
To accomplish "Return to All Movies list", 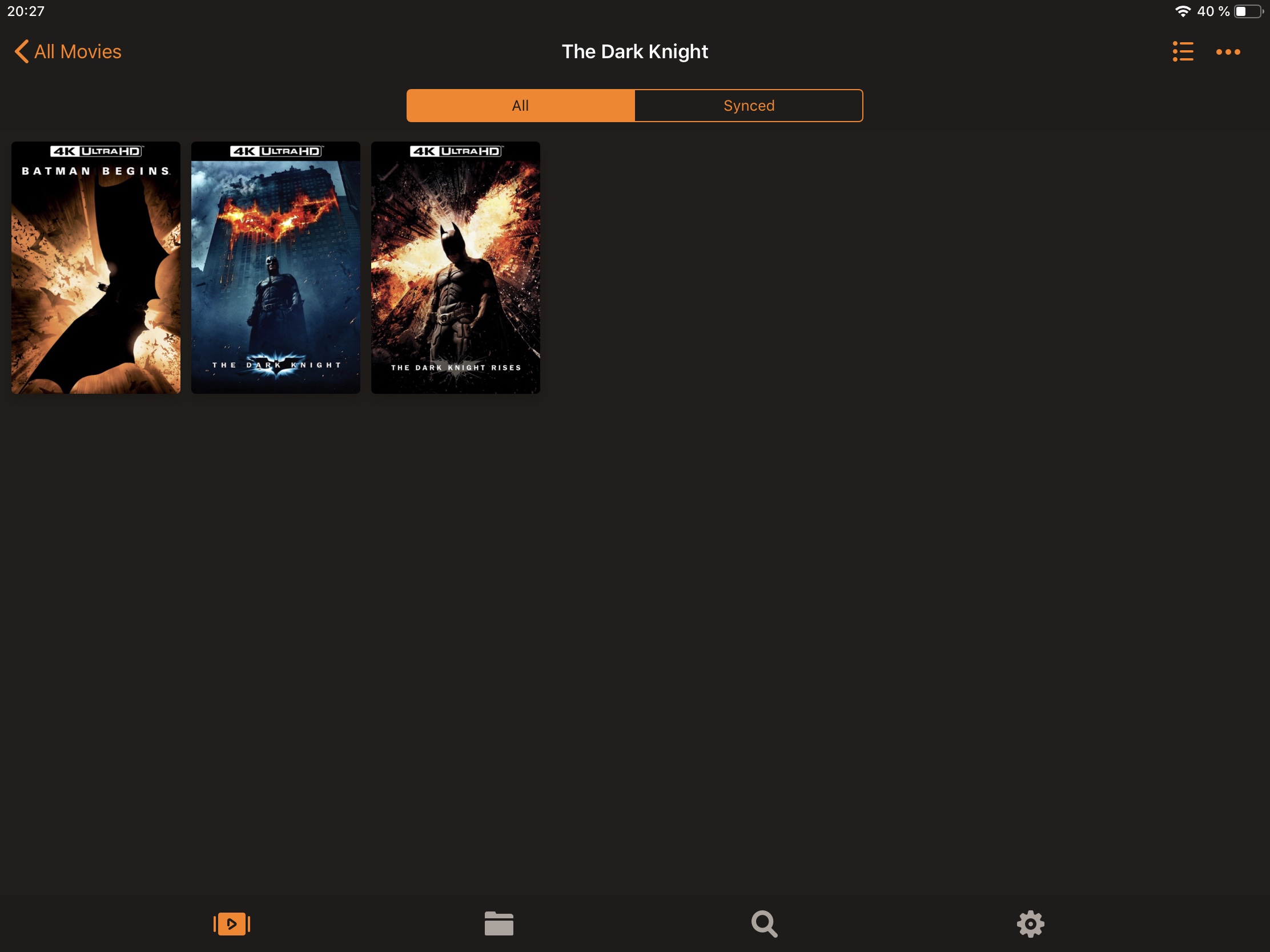I will pos(78,51).
